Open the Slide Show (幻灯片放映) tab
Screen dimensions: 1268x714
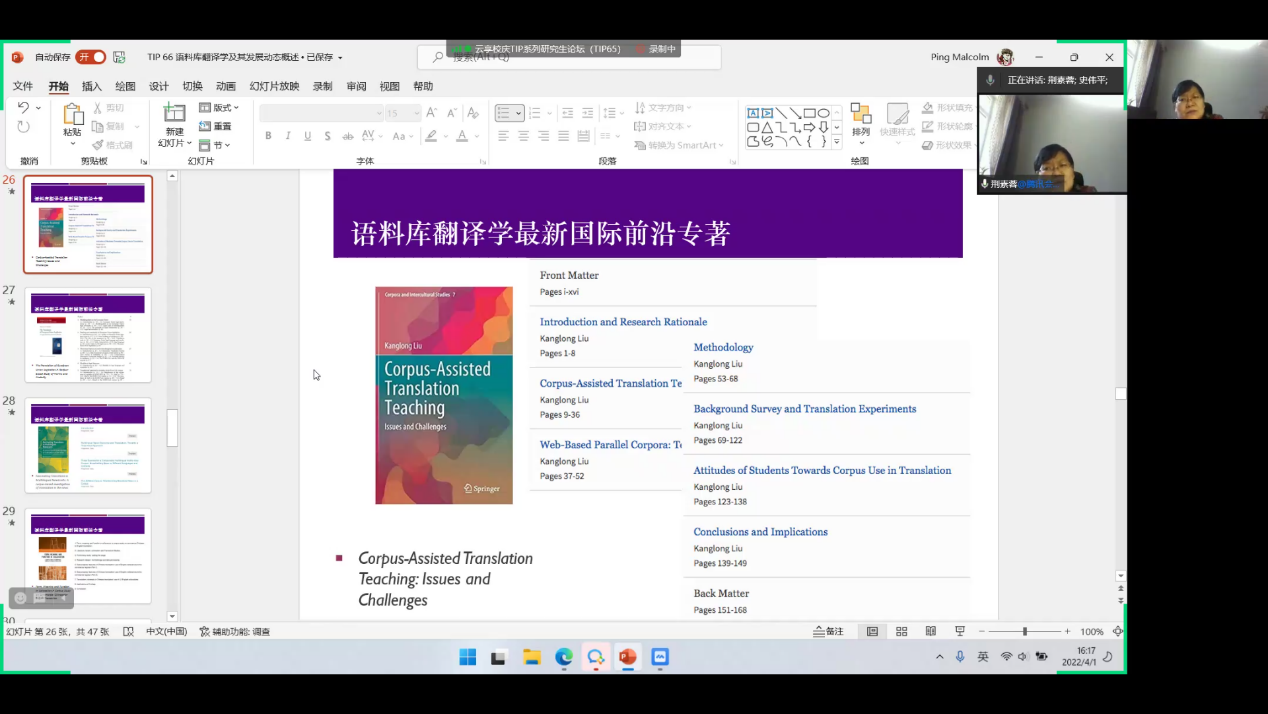click(x=274, y=86)
